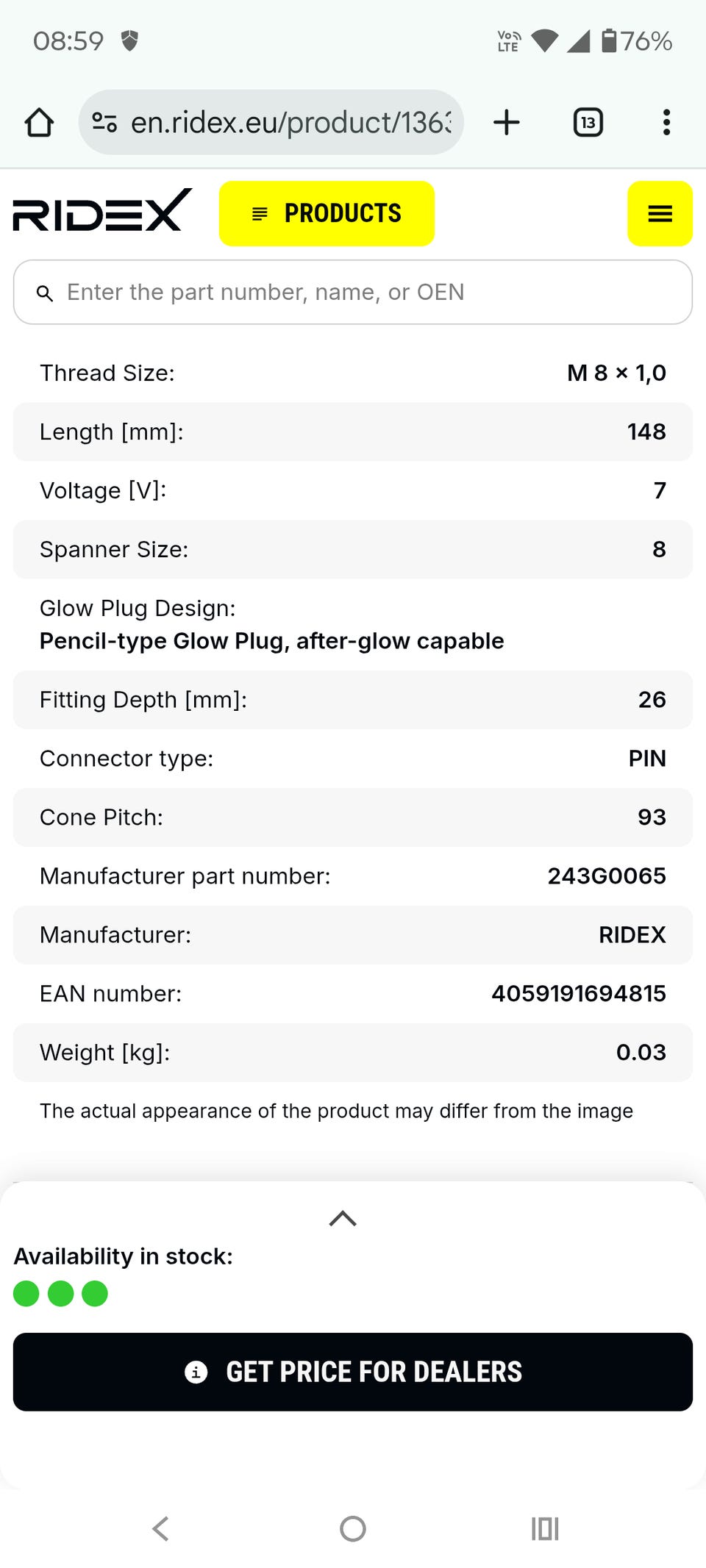The height and width of the screenshot is (1568, 706).
Task: Tap manufacturer part number 243G0065
Action: 606,876
